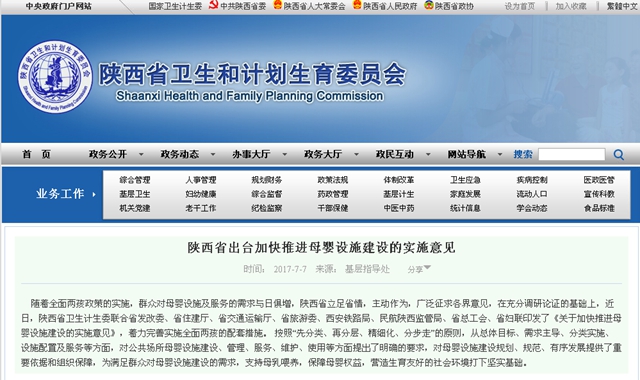Open the 统计信息 category

[x=465, y=208]
